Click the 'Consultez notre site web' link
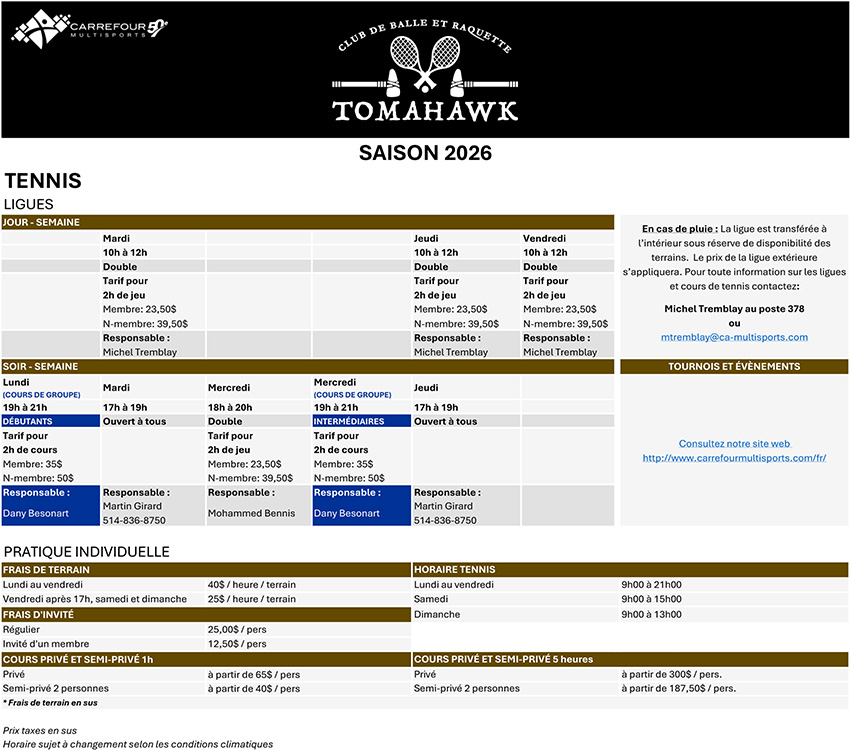The height and width of the screenshot is (750, 850). (734, 443)
